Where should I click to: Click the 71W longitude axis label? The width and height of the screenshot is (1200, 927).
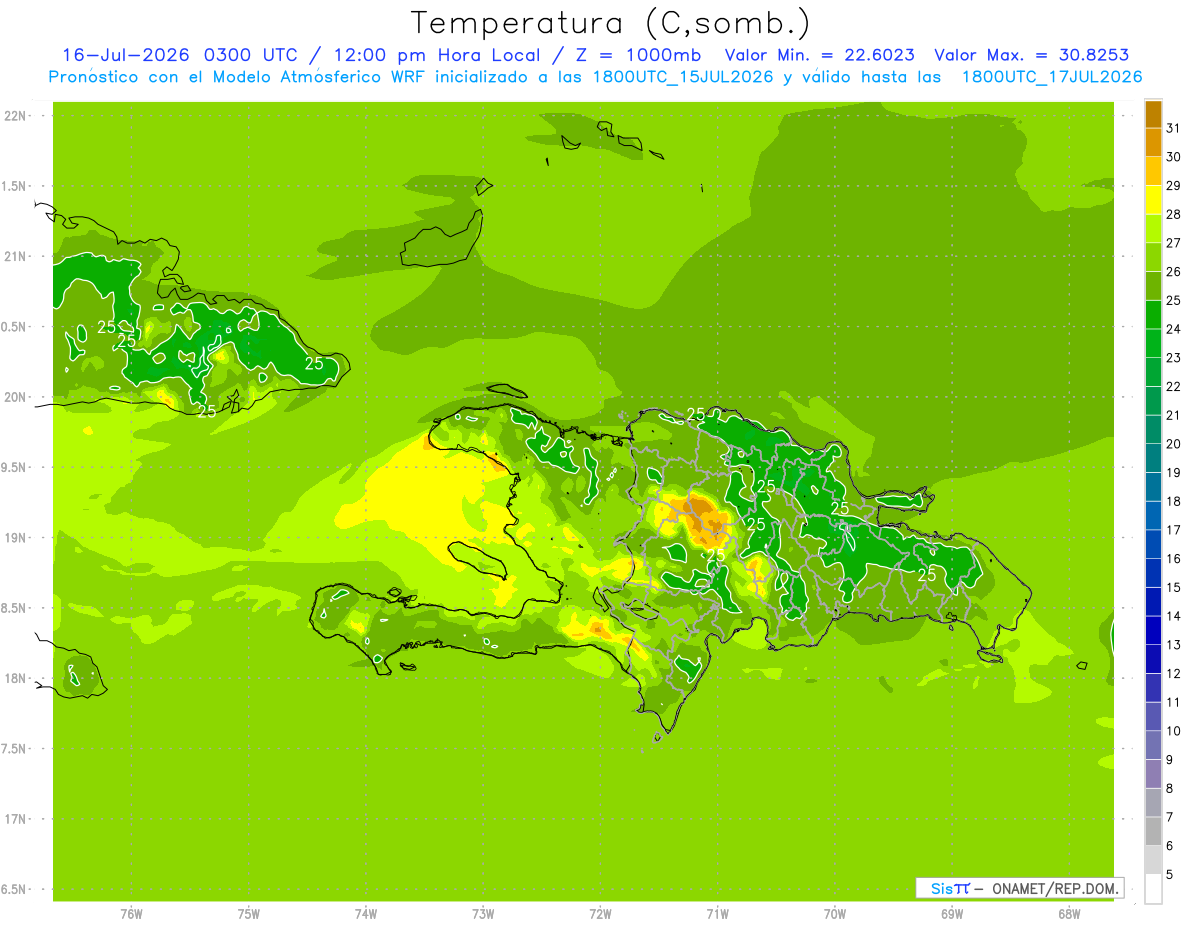(x=717, y=913)
